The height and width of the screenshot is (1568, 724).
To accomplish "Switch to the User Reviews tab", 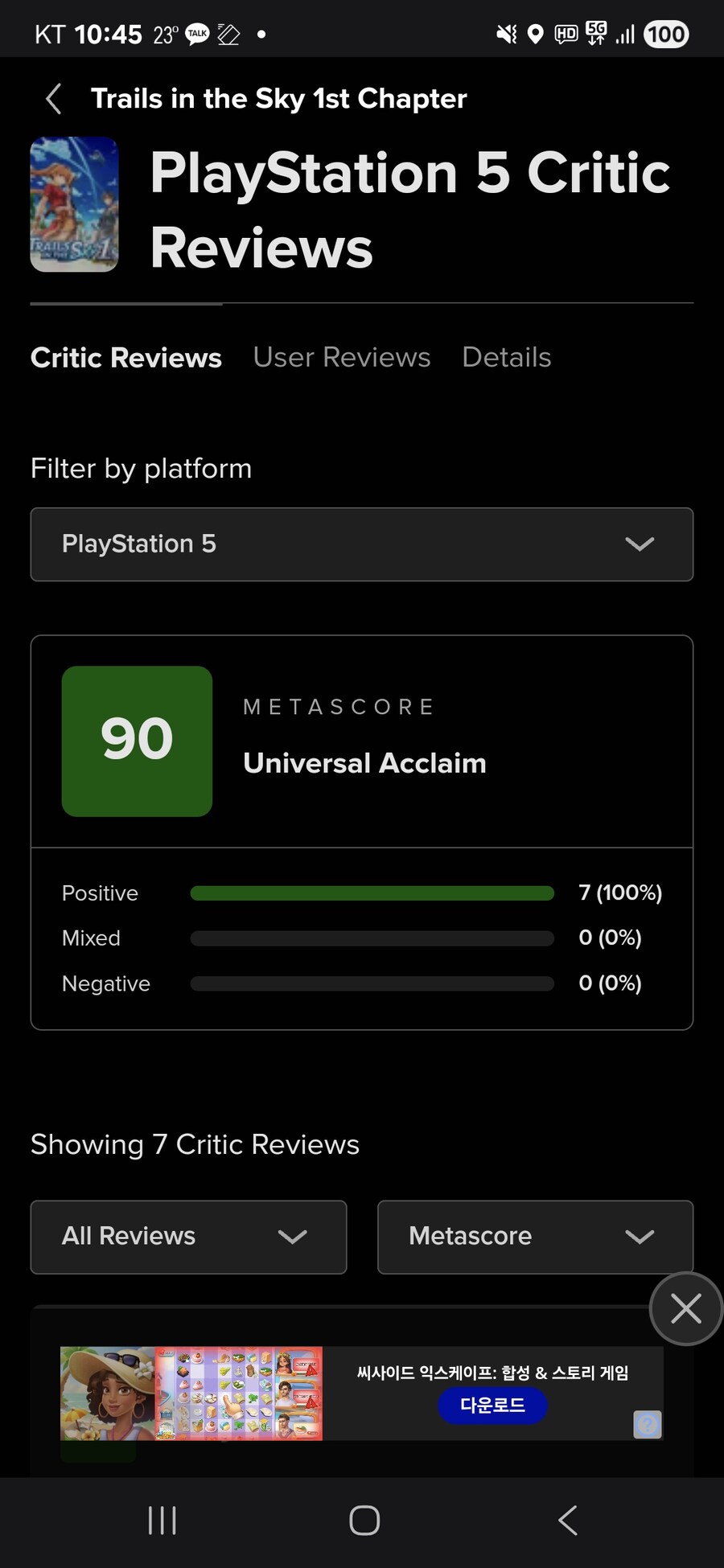I will click(341, 357).
